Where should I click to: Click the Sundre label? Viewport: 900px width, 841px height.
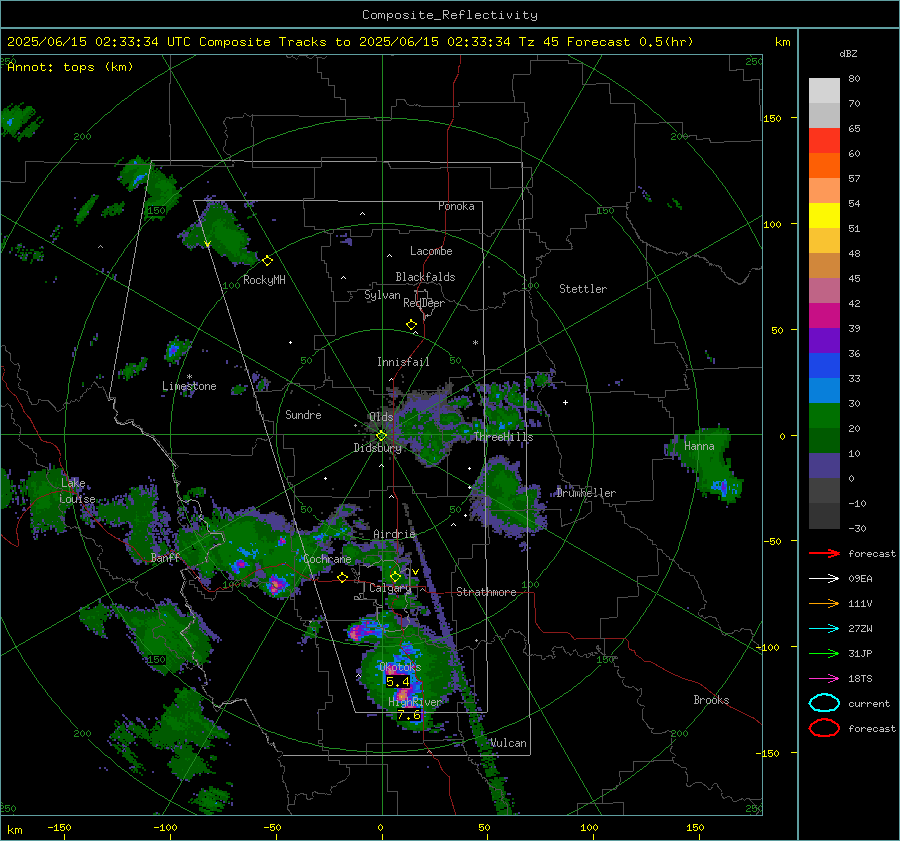(303, 415)
